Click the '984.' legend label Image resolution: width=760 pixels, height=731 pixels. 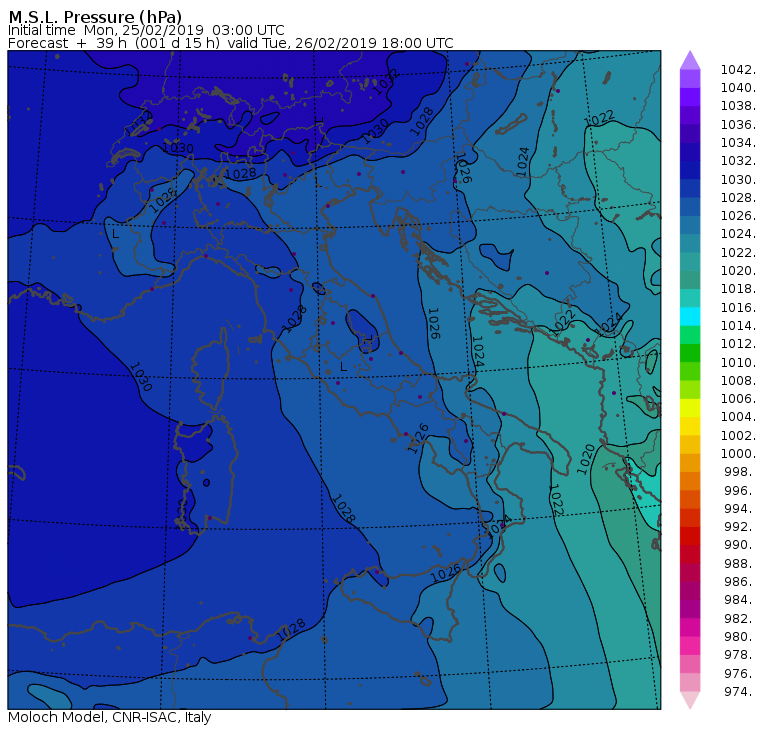740,599
